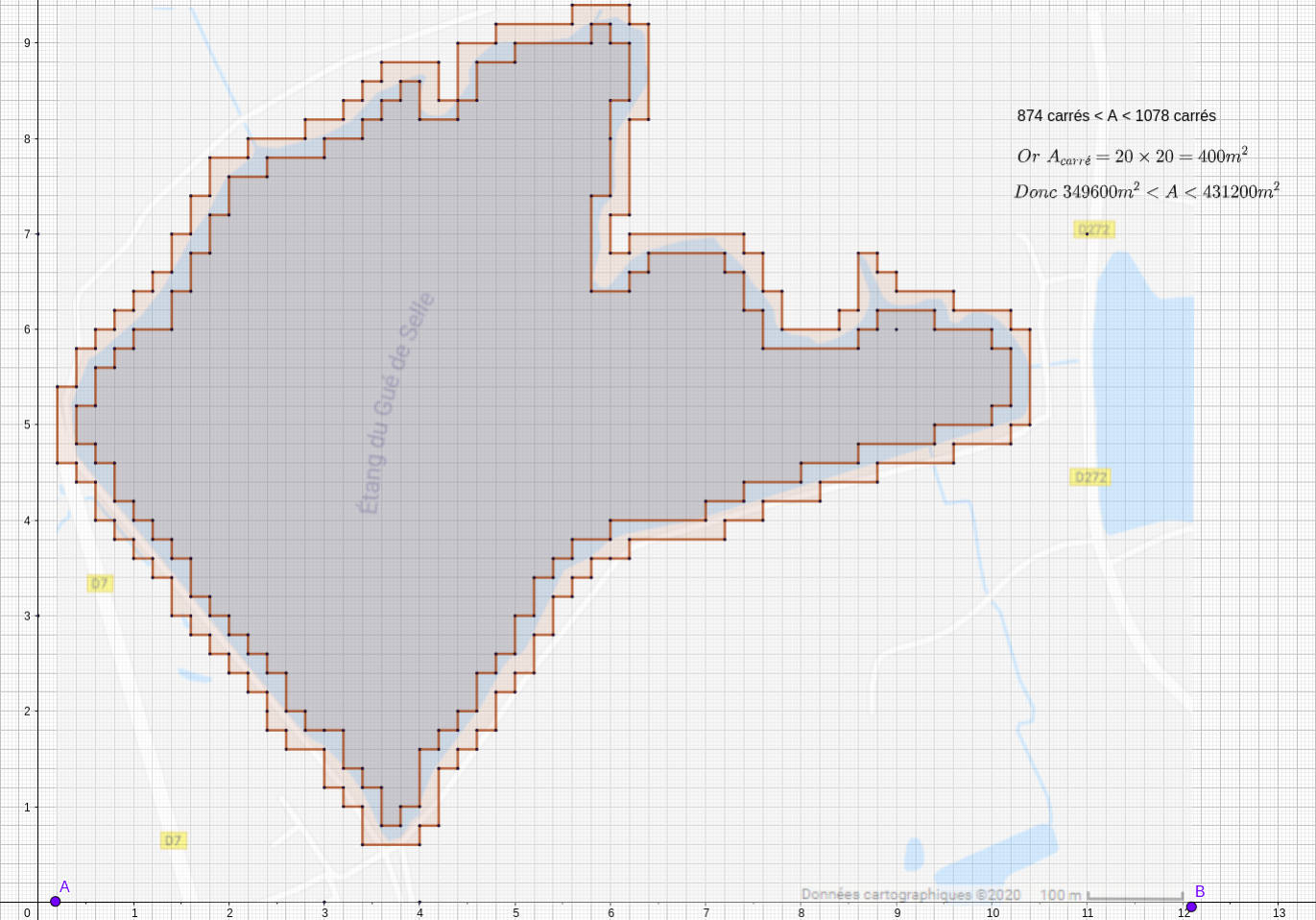The height and width of the screenshot is (920, 1316).
Task: Click the y-axis tick label 1
Action: coord(28,808)
